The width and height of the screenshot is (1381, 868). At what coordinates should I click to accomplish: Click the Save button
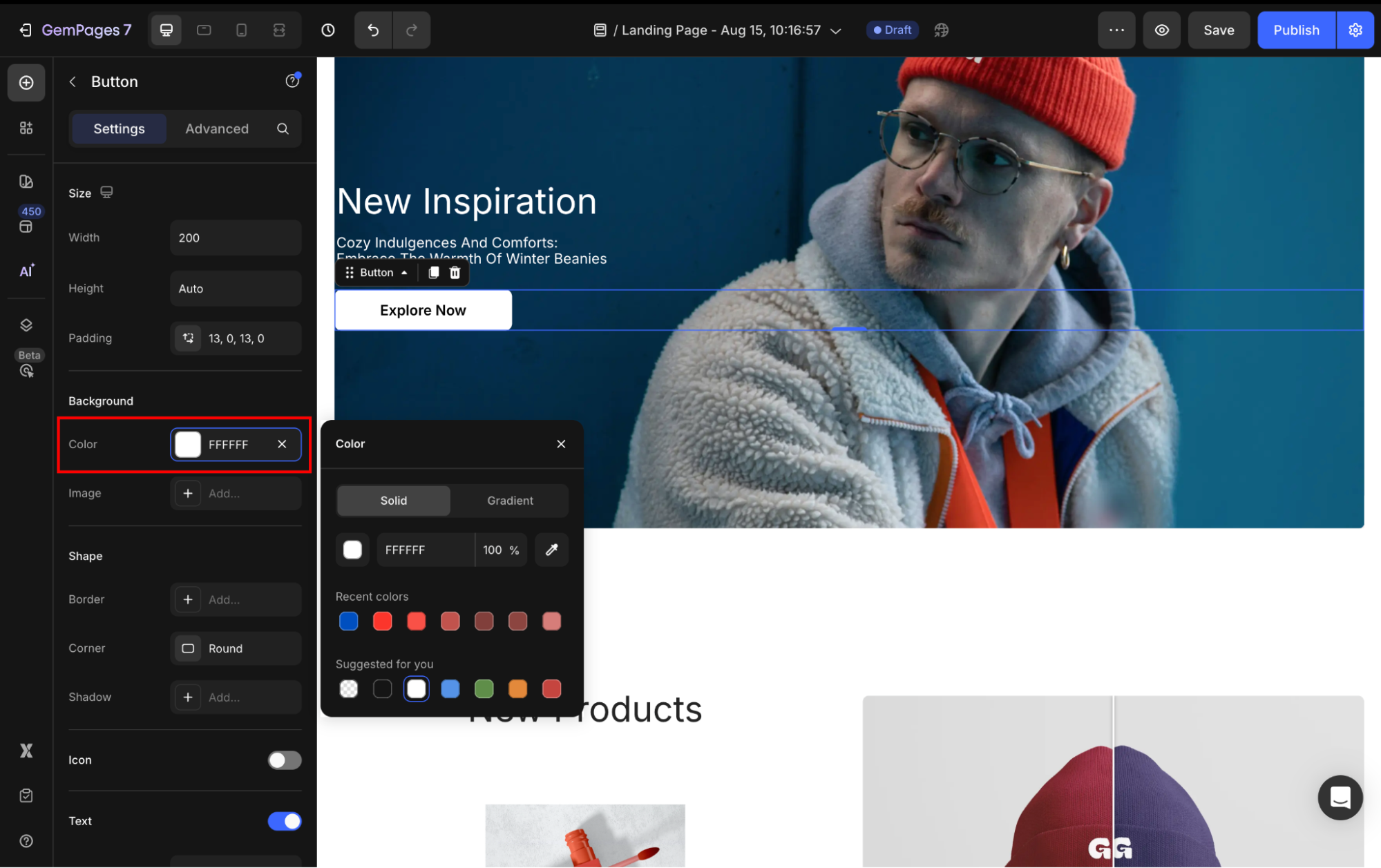click(1219, 30)
